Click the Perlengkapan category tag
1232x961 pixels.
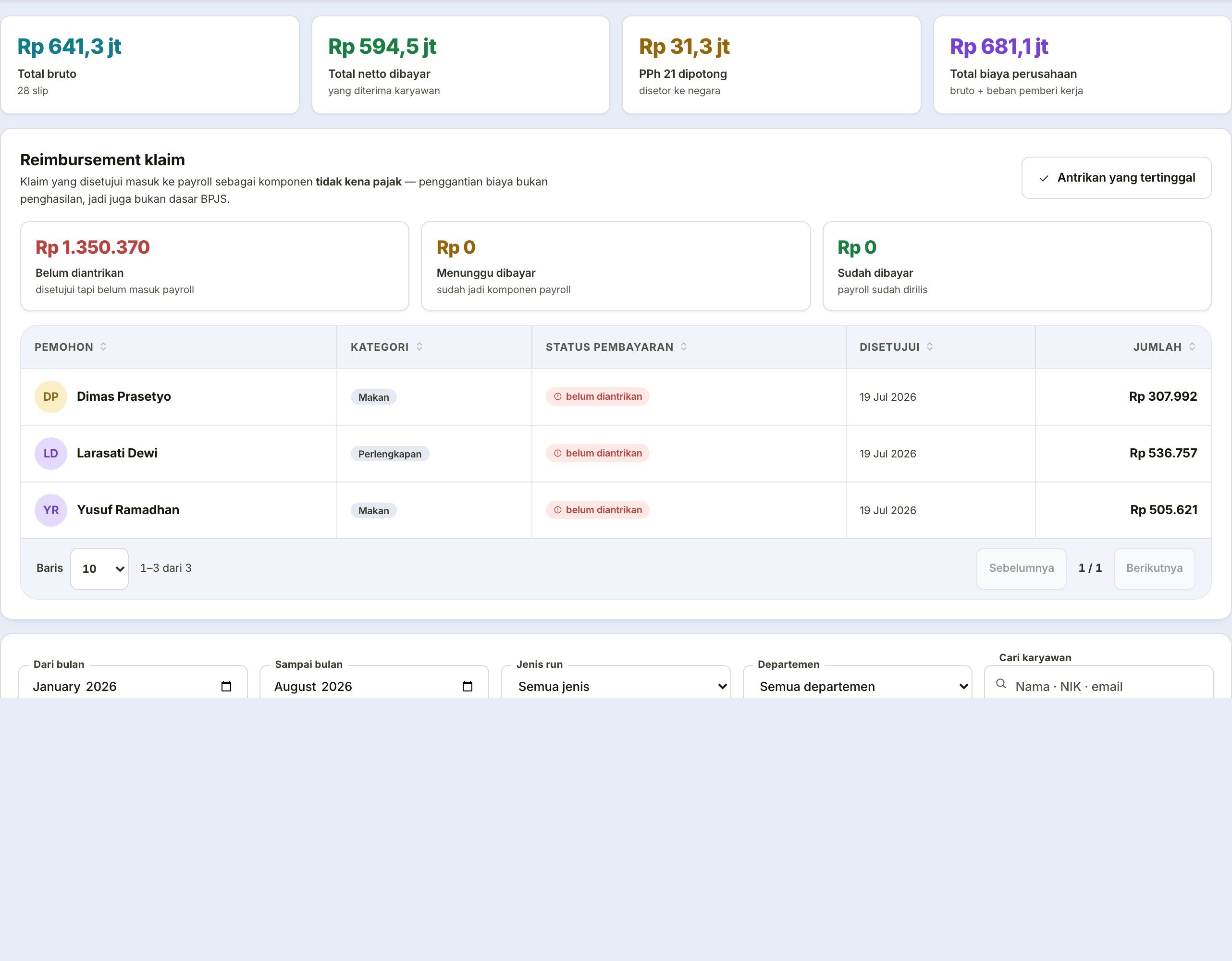click(x=390, y=454)
